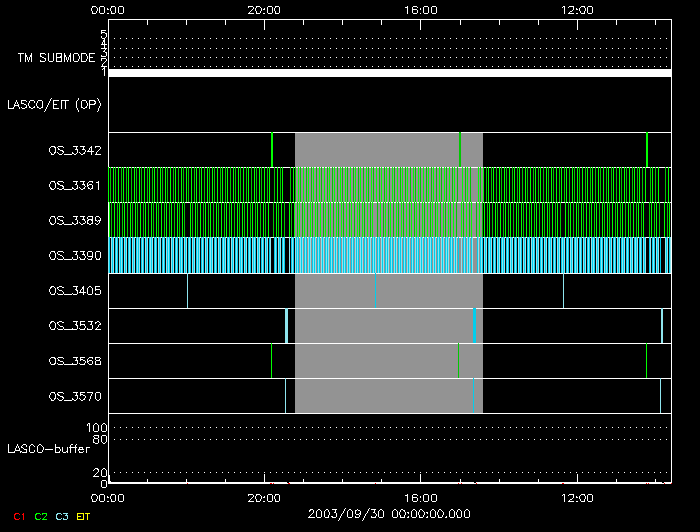
Task: Click the leftmost white marker in OS_3405 row
Action: [187, 291]
